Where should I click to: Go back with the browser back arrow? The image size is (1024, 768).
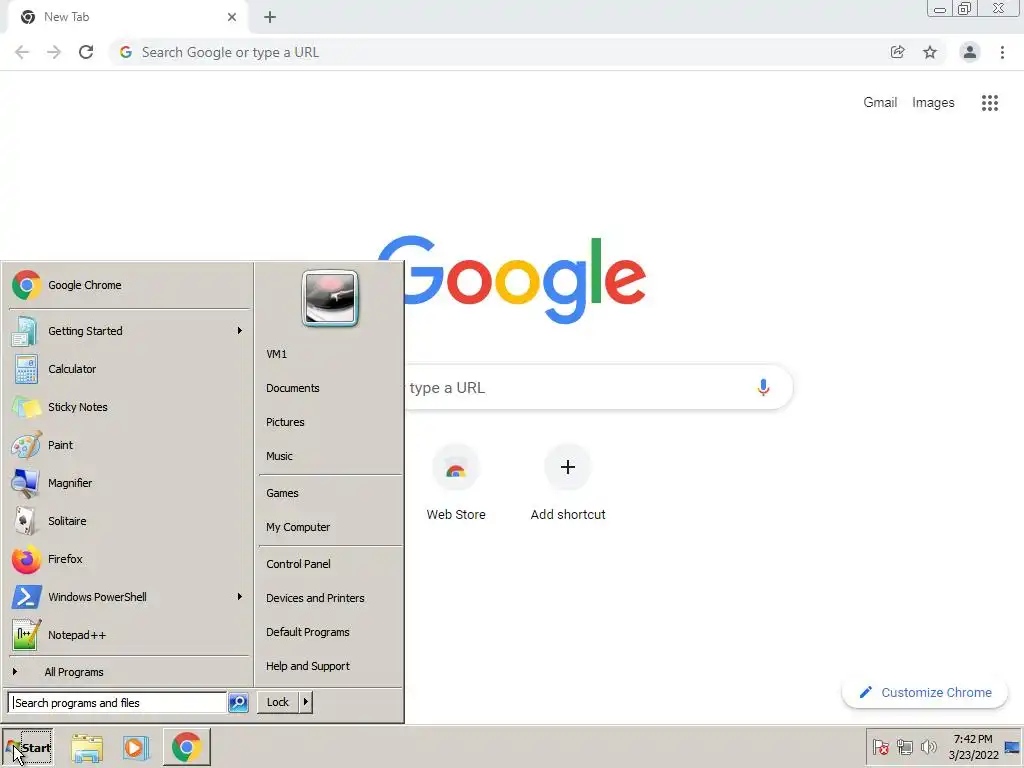point(22,52)
